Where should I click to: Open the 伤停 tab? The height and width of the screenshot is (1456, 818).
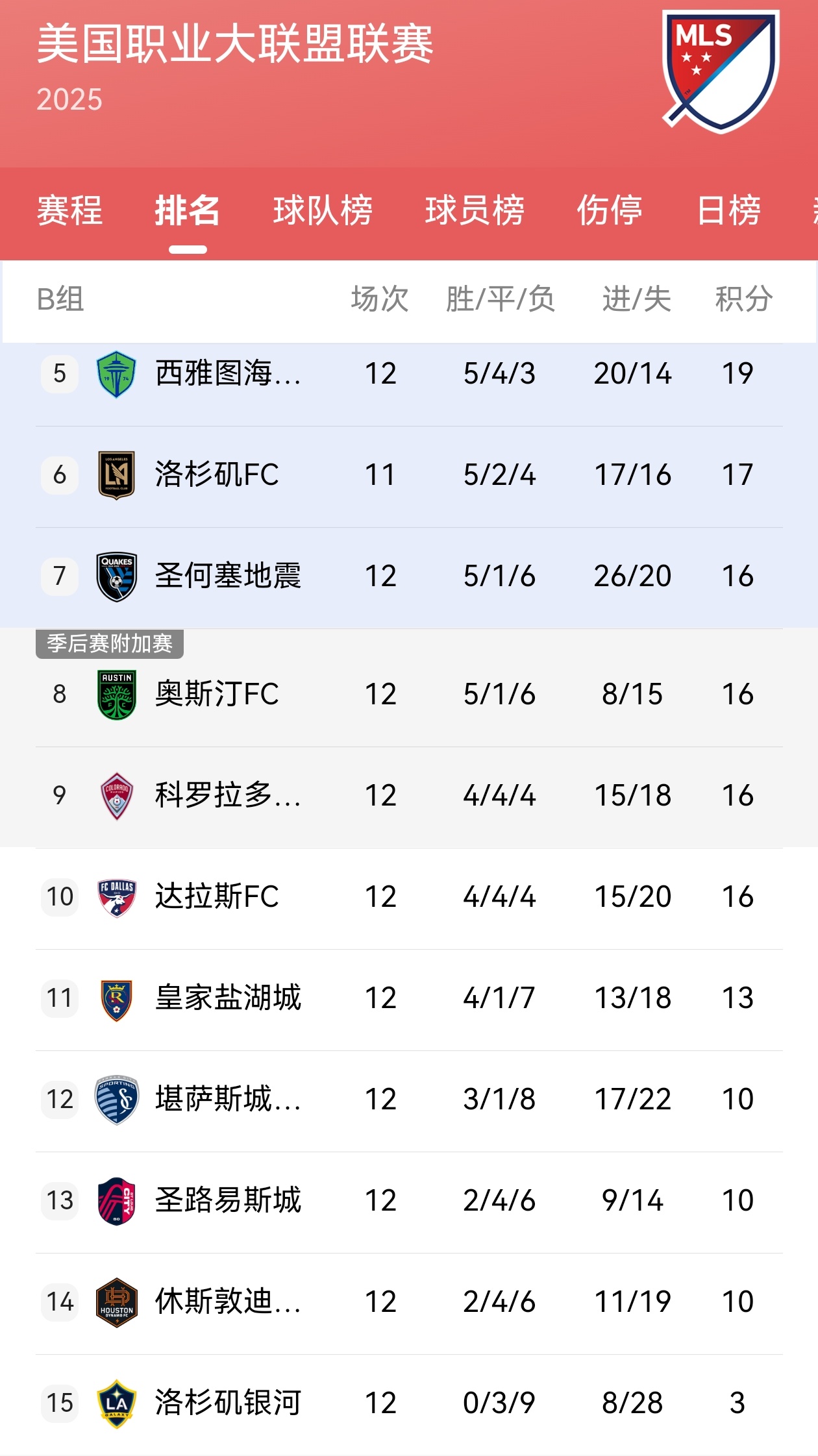(610, 211)
